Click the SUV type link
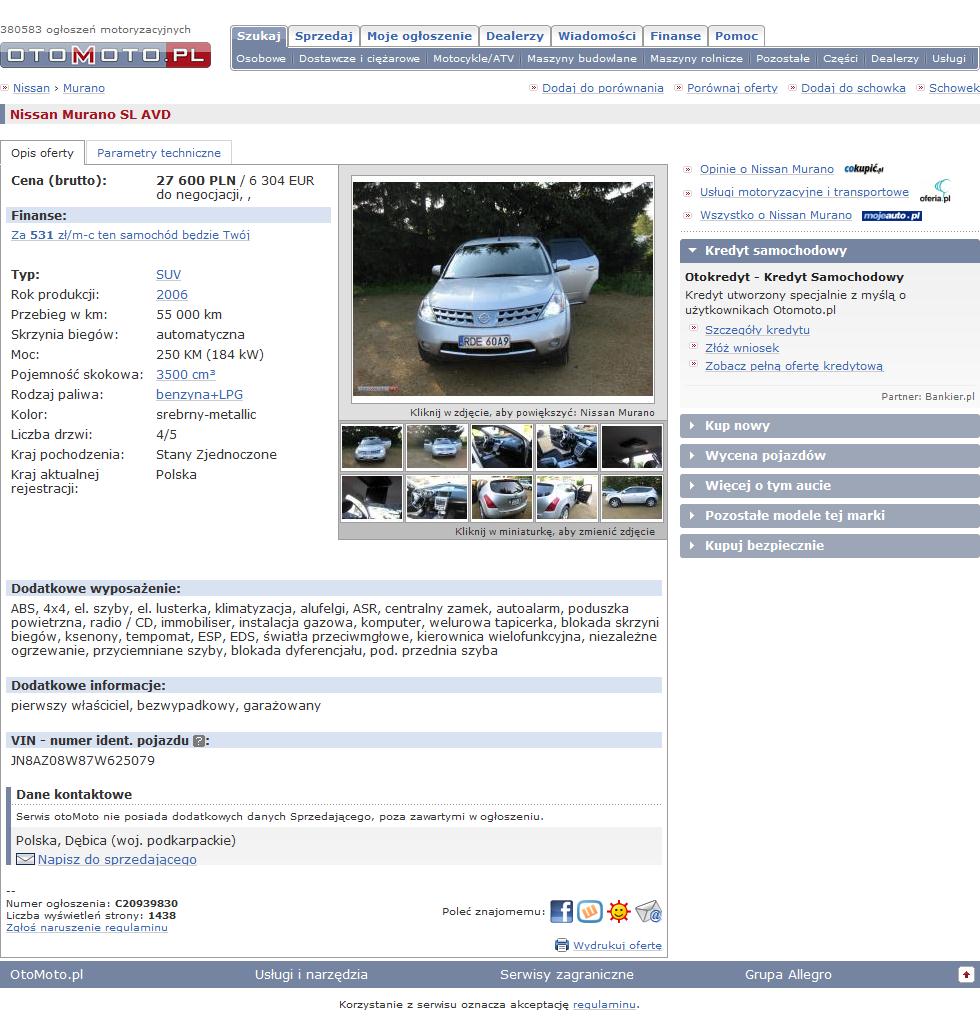980x1030 pixels. (168, 275)
